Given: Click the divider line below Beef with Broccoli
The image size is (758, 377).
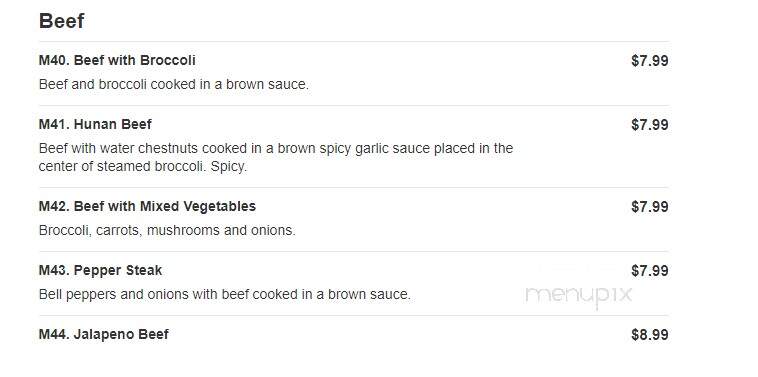Looking at the screenshot, I should pos(354,105).
